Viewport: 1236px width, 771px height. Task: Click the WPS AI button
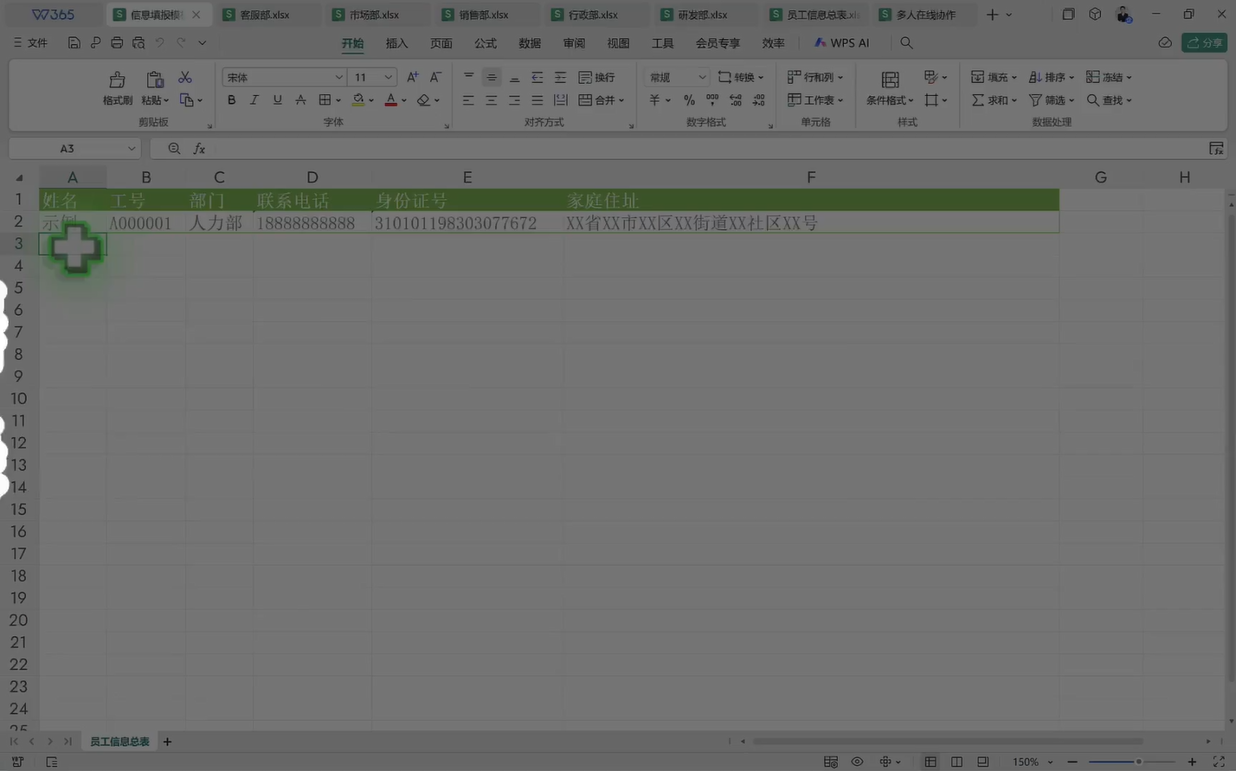pos(842,43)
